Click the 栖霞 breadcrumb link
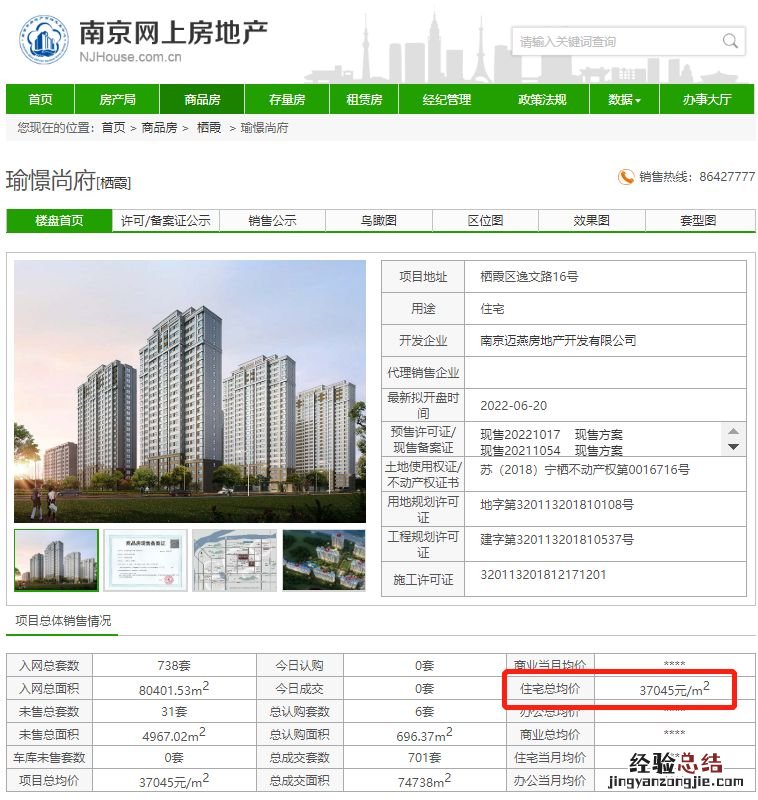 (x=209, y=128)
